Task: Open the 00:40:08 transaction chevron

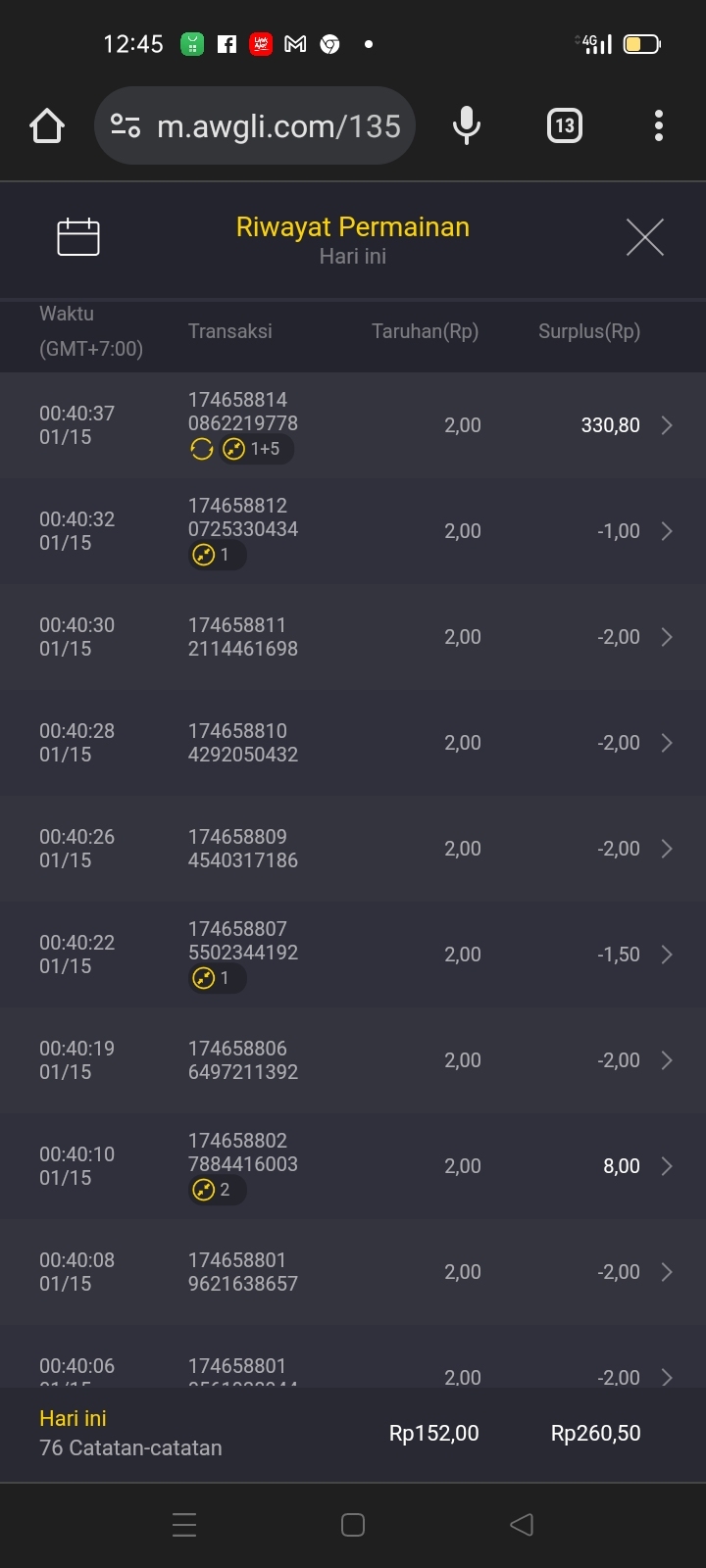Action: [x=667, y=1272]
